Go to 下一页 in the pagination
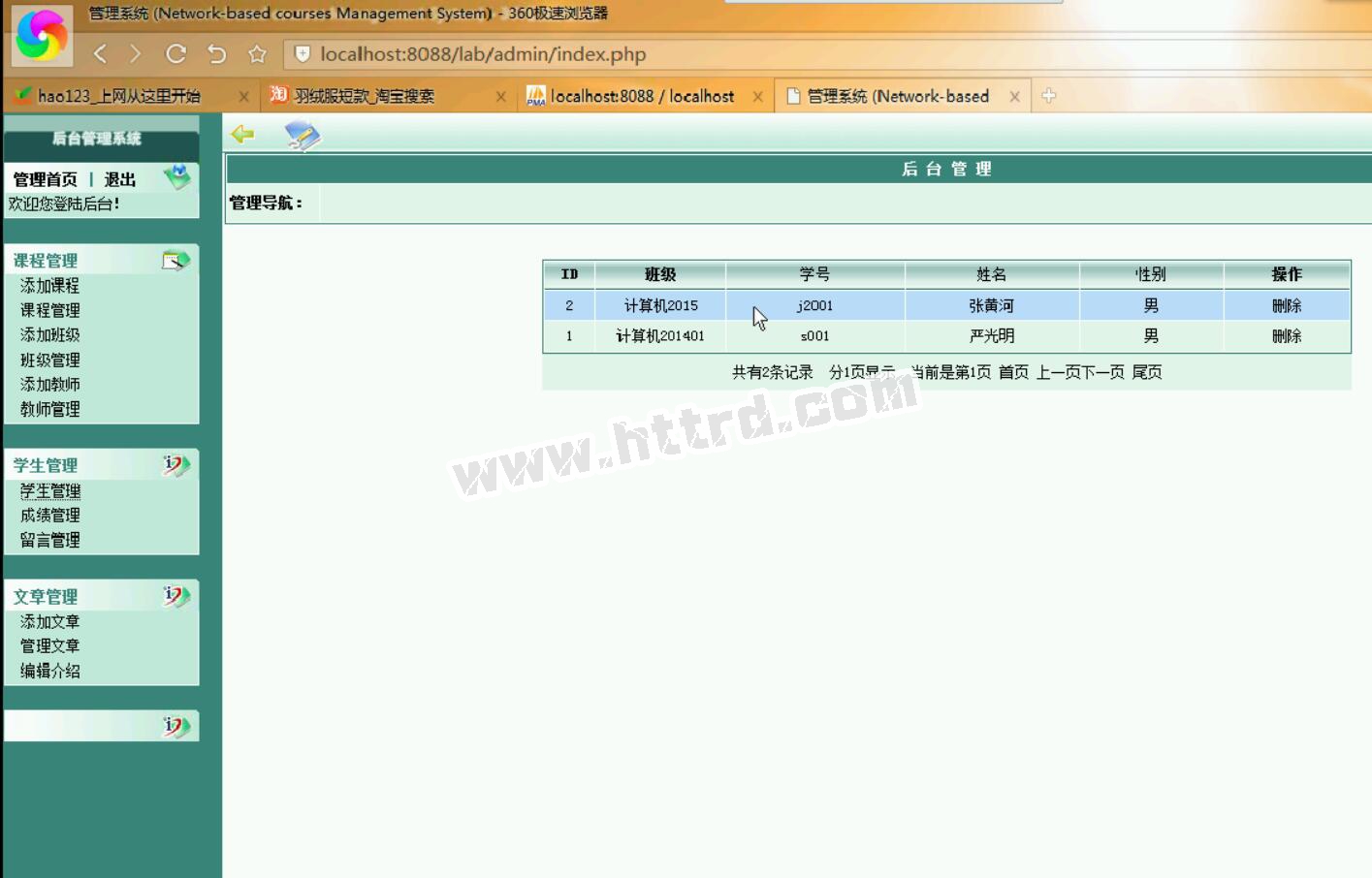This screenshot has height=878, width=1372. point(1103,372)
